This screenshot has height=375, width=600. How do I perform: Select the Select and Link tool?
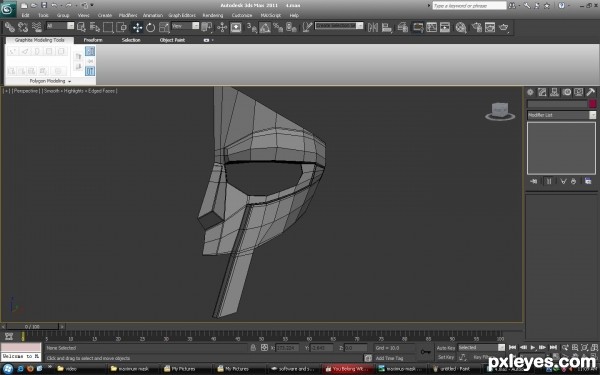10,27
